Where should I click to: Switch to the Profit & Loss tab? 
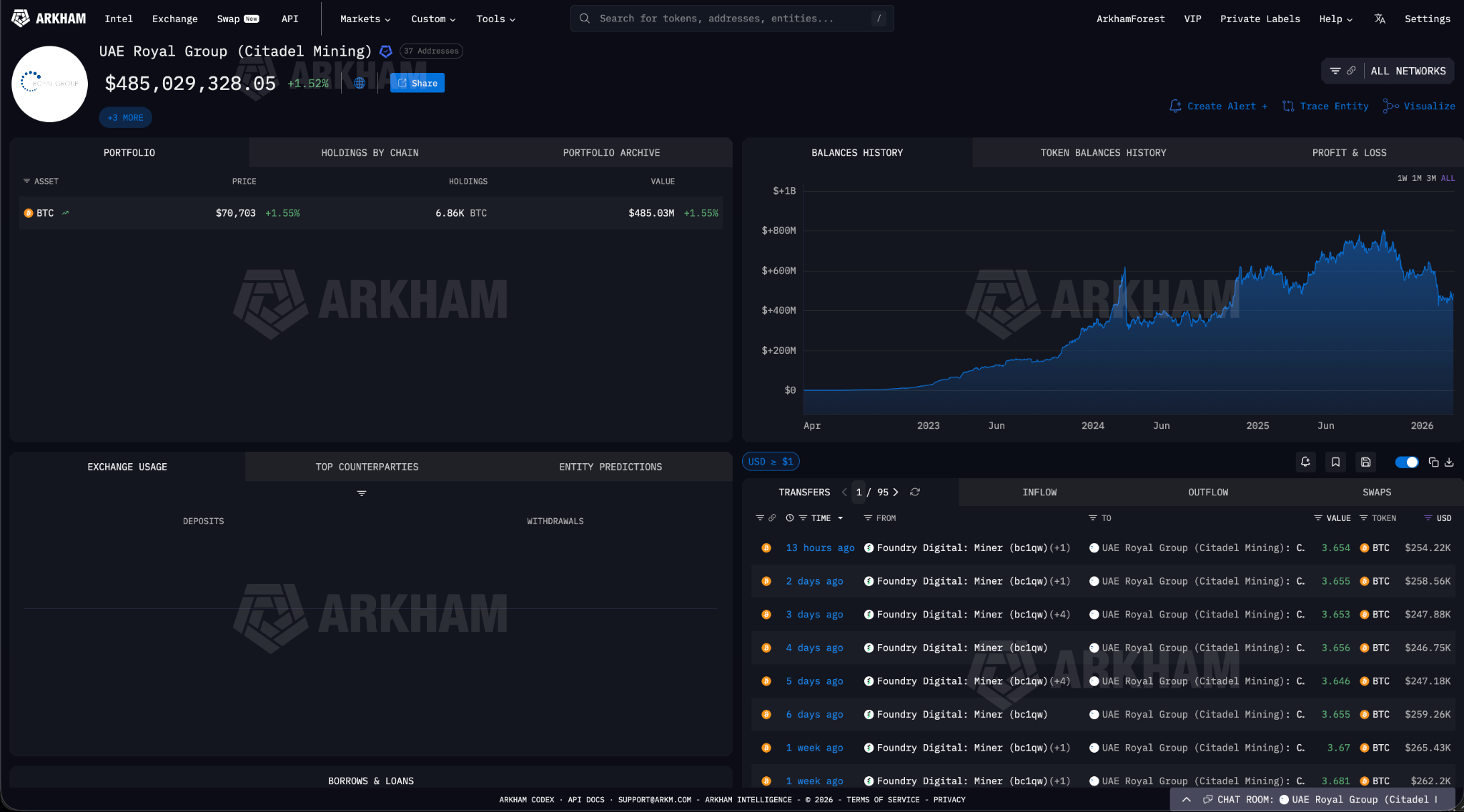click(1348, 152)
